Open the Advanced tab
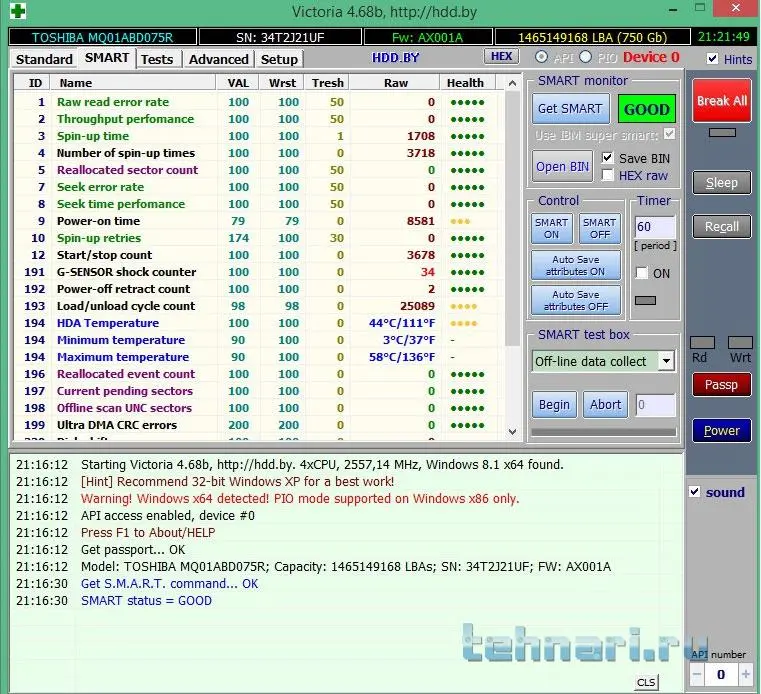 pyautogui.click(x=218, y=59)
